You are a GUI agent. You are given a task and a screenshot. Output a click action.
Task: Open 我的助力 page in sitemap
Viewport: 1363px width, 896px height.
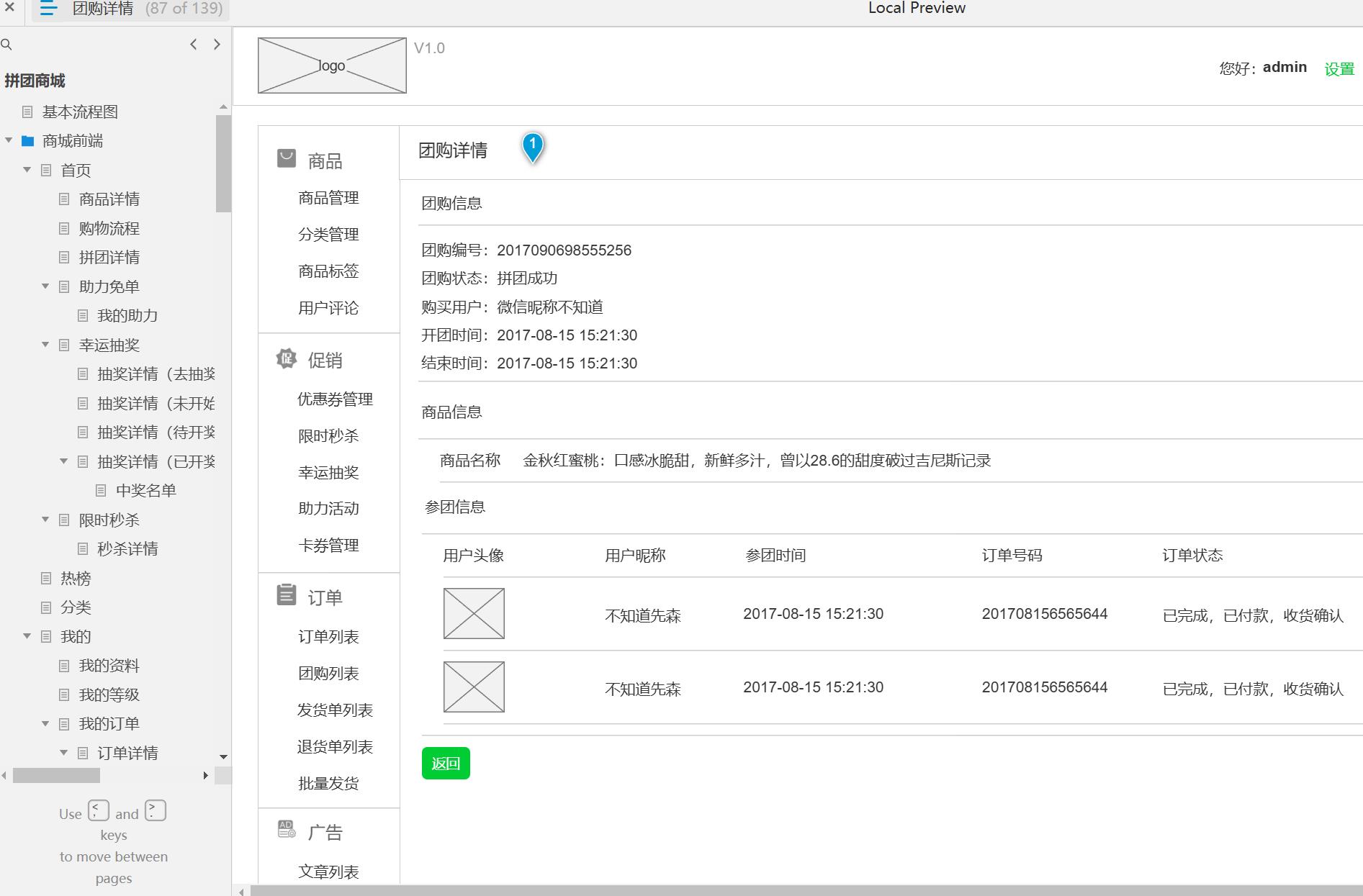[x=127, y=316]
